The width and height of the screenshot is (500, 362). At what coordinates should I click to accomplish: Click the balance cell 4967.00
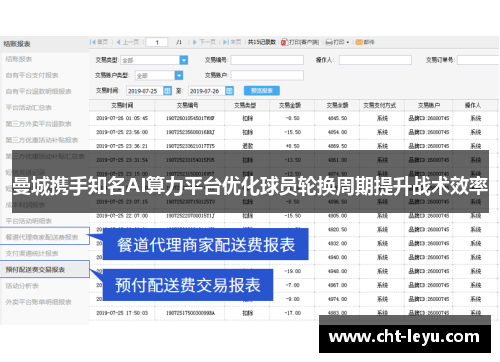[337, 285]
